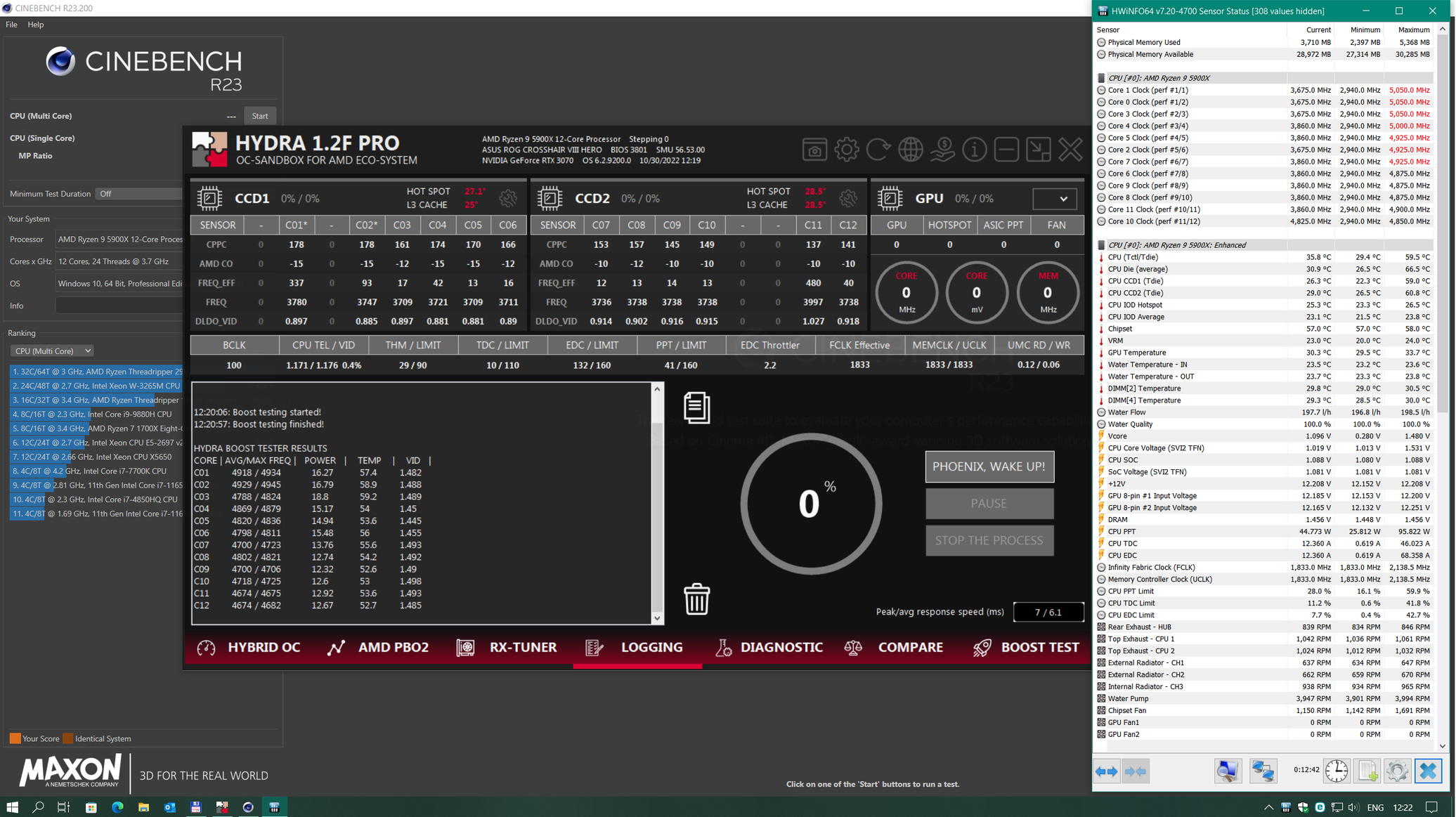Click HWiNFO log file with plus icon

point(1367,771)
